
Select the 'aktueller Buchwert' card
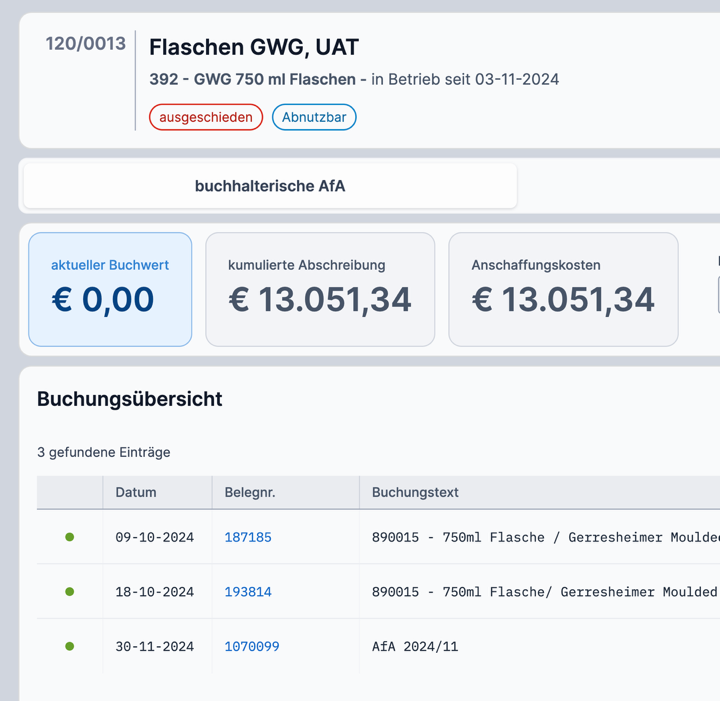(x=110, y=289)
